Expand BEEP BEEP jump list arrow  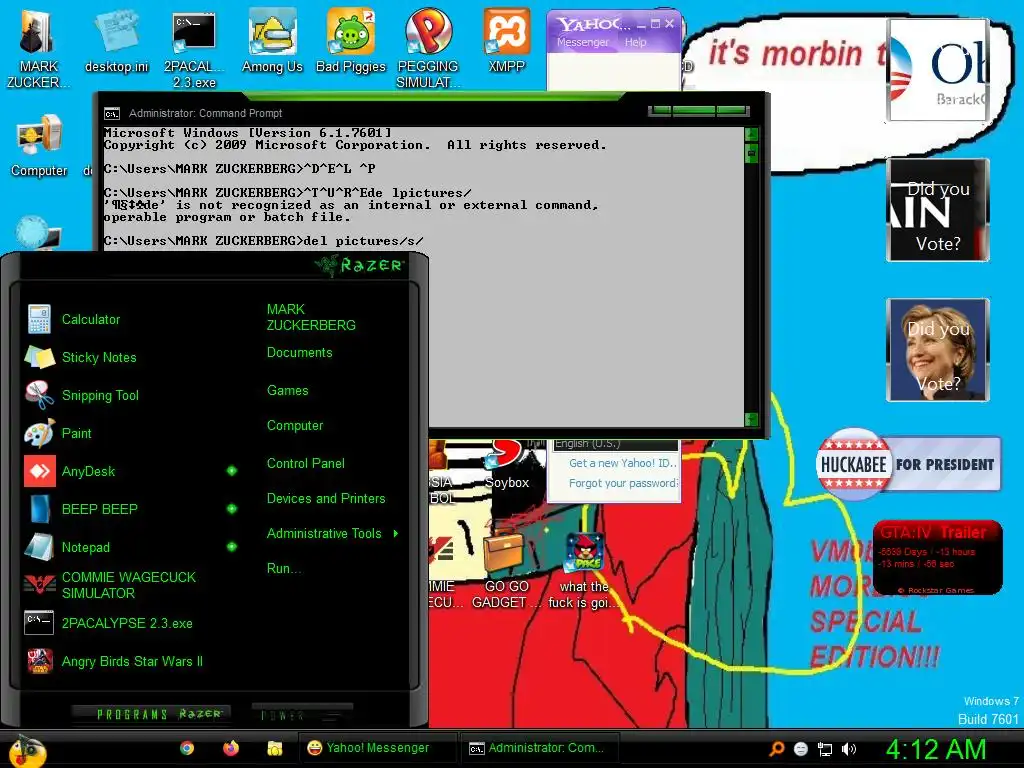click(x=232, y=509)
